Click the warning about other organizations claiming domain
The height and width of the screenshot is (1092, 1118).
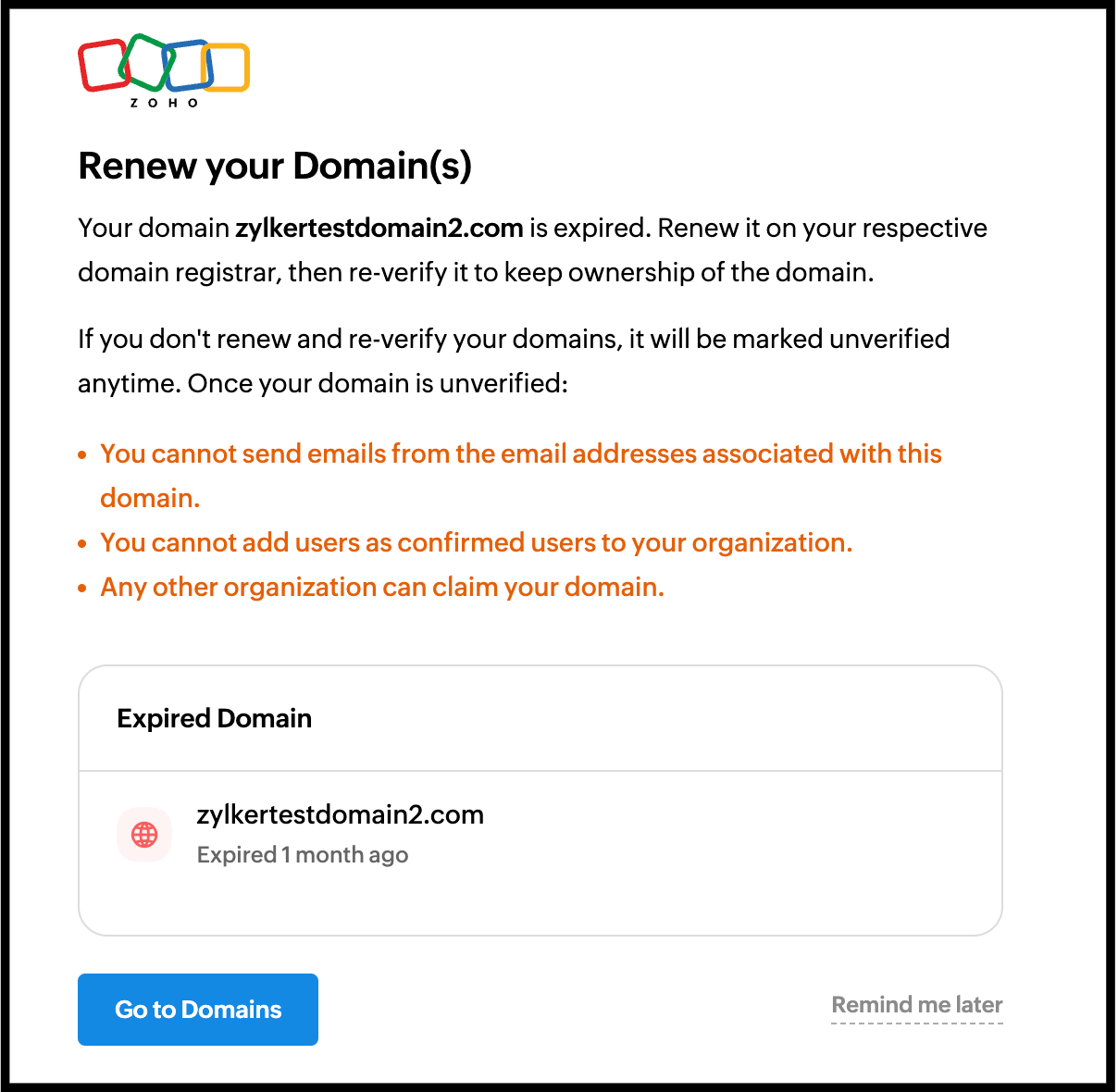(x=382, y=588)
